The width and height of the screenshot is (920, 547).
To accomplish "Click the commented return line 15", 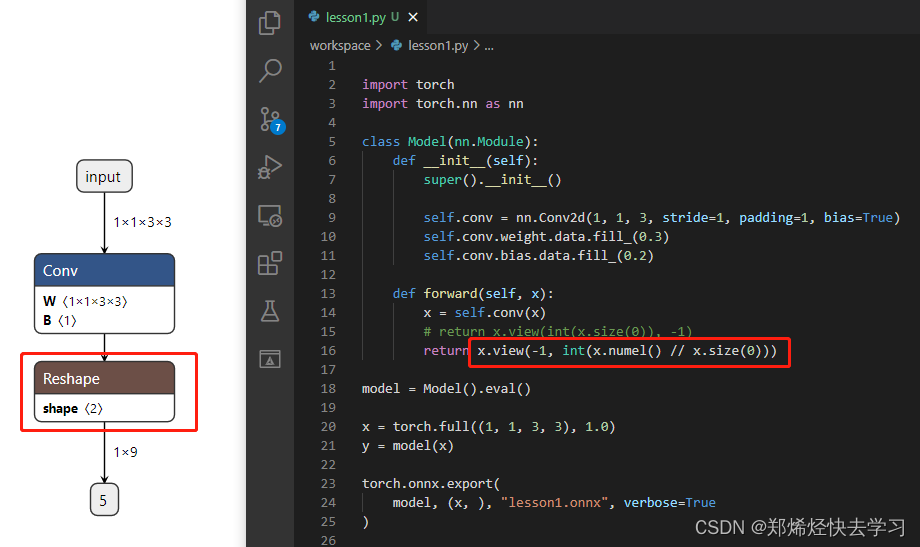I will point(557,332).
